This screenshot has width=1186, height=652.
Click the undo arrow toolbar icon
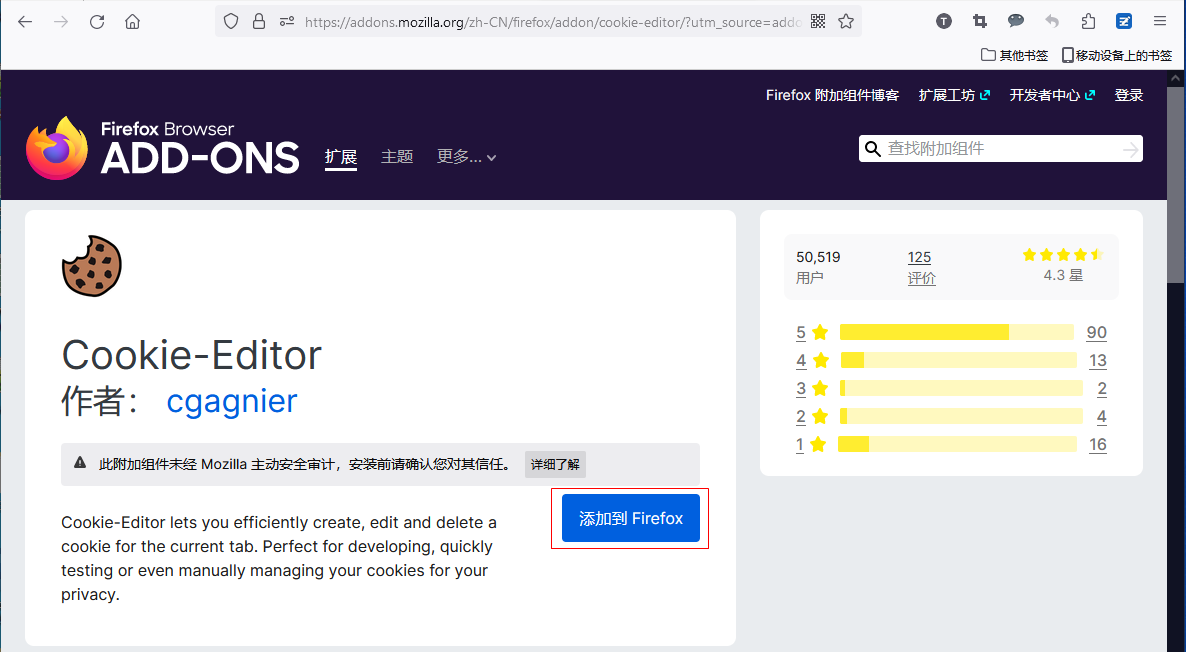[x=1052, y=21]
